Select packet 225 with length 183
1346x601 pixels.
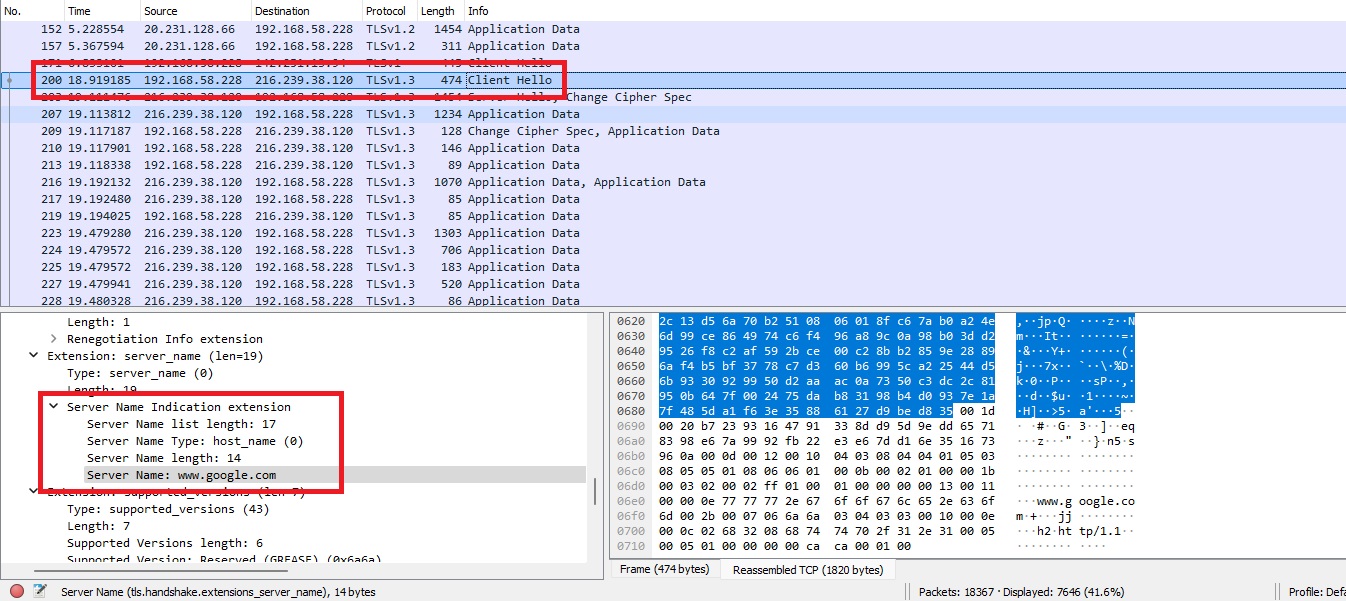pyautogui.click(x=673, y=267)
